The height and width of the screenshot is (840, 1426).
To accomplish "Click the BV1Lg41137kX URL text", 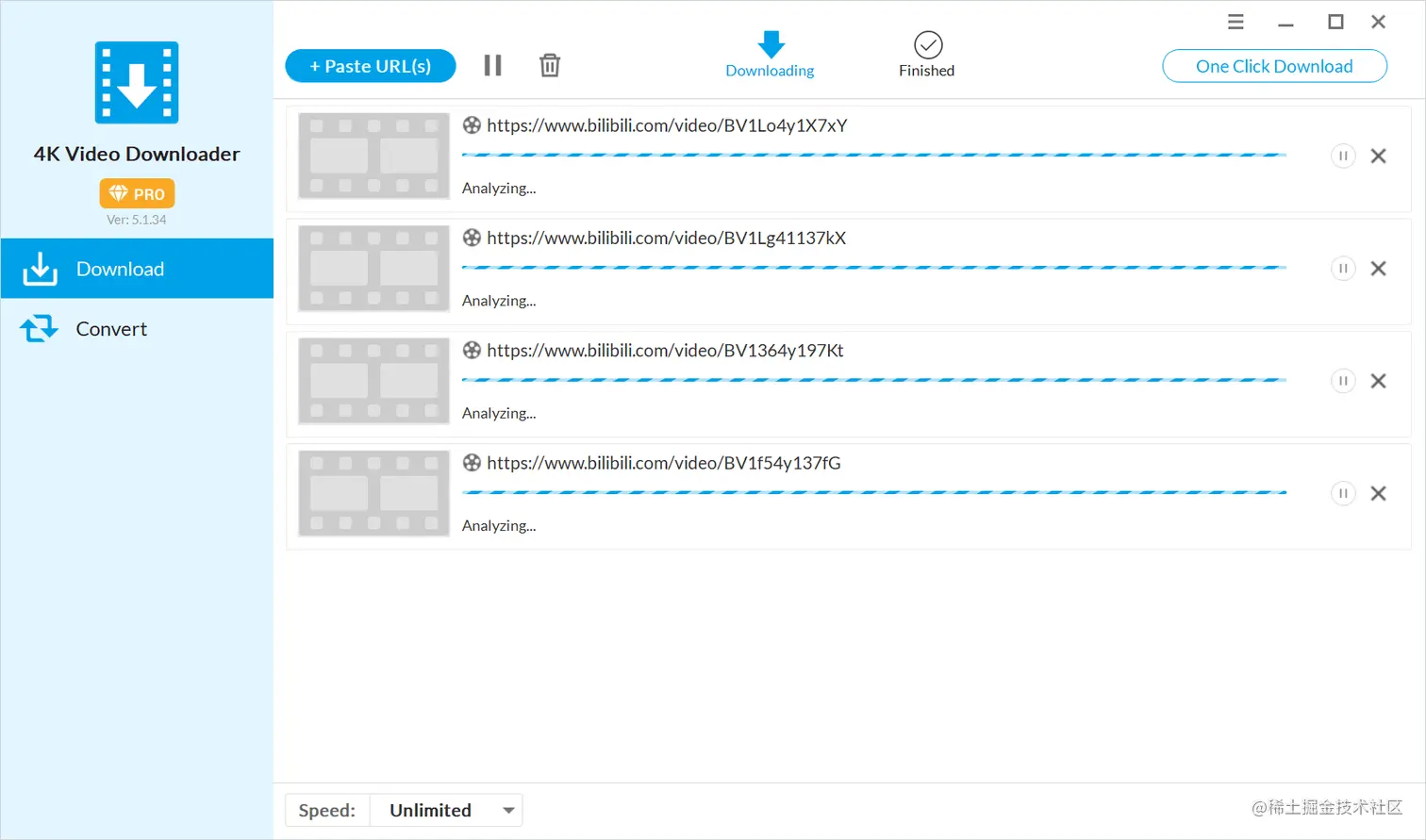I will click(x=666, y=238).
